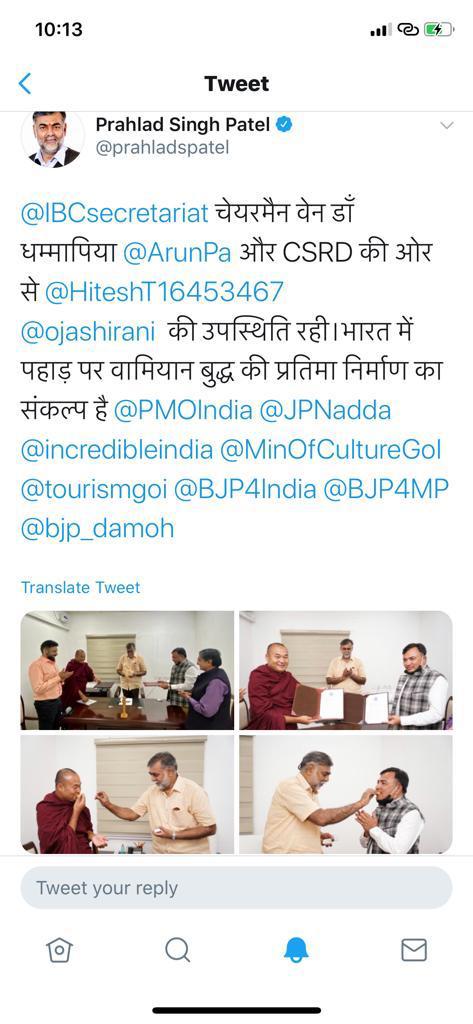Open the bottom-right sweet-feeding photo
Screen dimensions: 473x1024
[346, 794]
